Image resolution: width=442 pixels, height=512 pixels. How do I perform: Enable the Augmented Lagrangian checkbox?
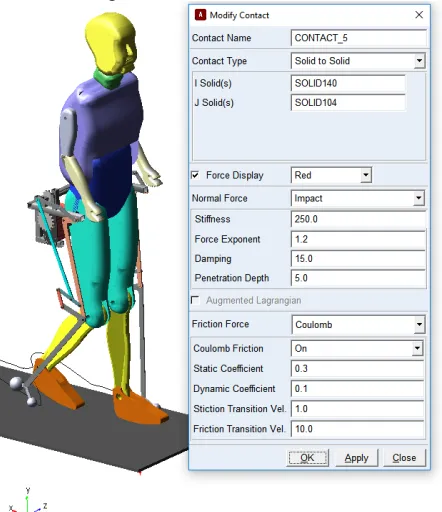[x=195, y=300]
